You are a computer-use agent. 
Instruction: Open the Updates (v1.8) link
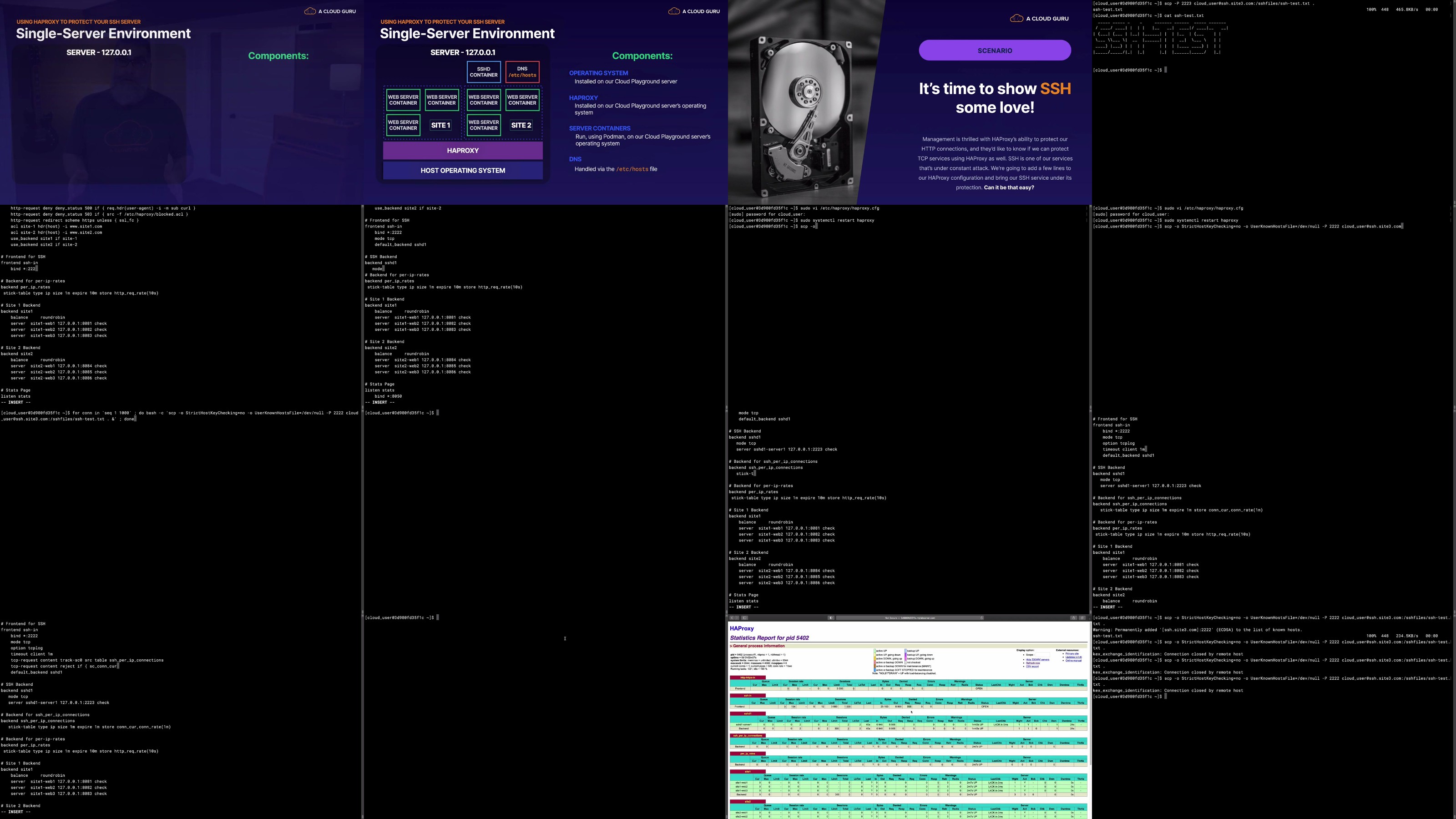[x=1073, y=657]
